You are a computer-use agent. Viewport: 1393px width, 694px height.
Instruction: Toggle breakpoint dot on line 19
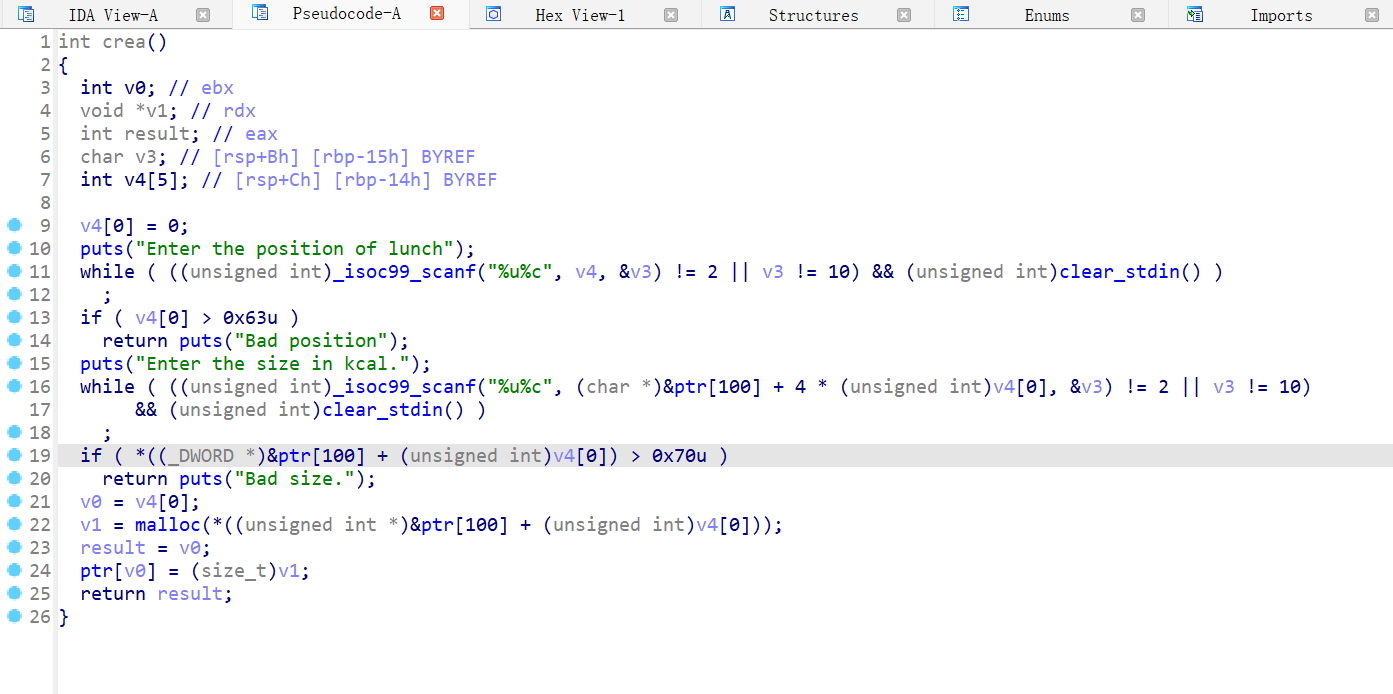tap(14, 455)
